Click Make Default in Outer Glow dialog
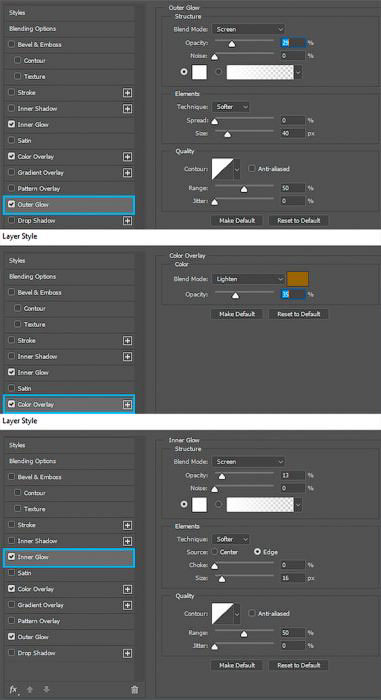Viewport: 381px width, 700px height. (x=237, y=221)
